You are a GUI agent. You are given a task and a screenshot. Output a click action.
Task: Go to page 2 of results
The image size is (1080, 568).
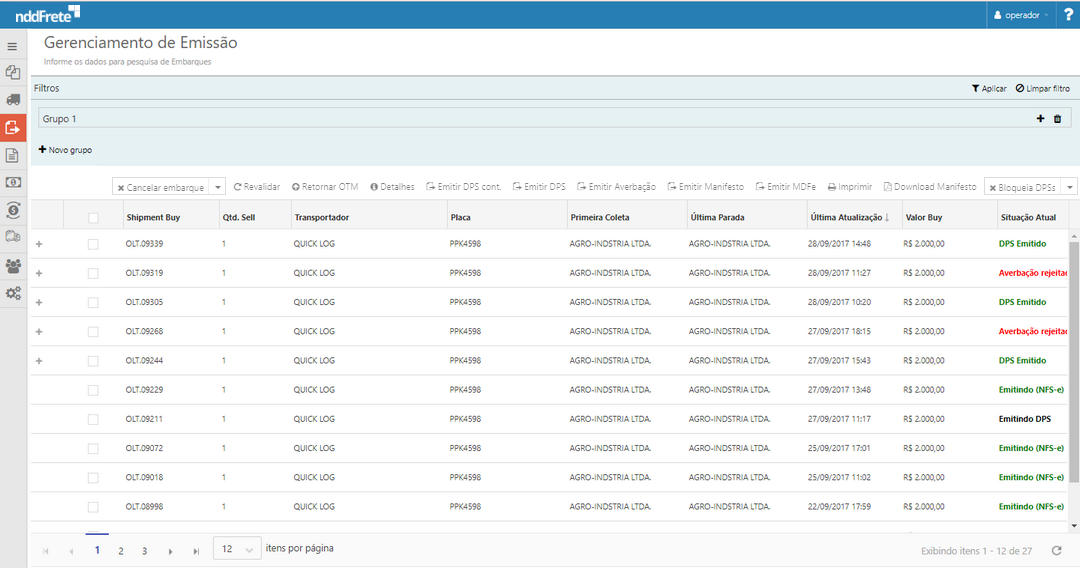pos(121,550)
